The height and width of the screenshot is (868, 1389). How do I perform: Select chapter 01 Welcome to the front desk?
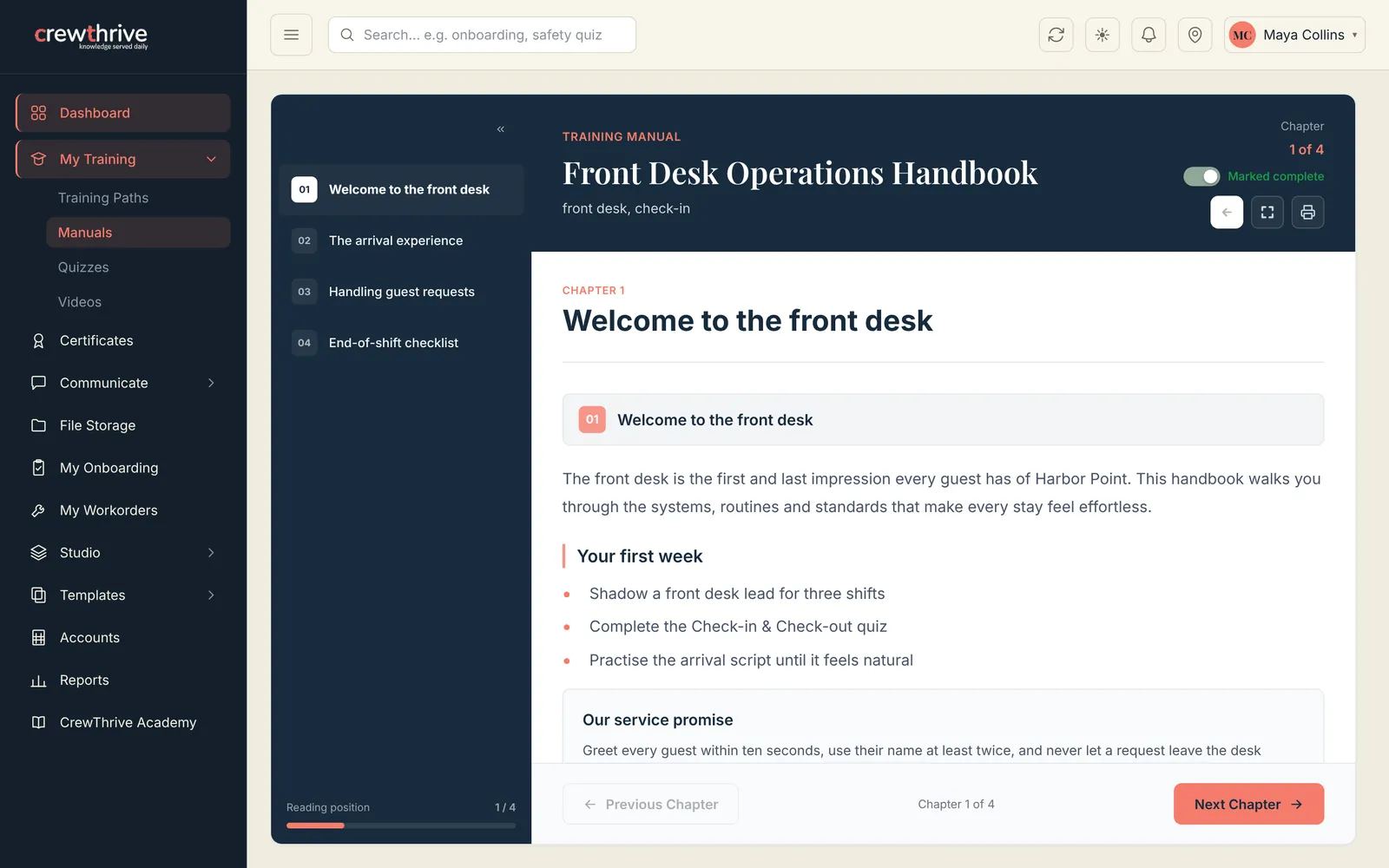pos(402,189)
